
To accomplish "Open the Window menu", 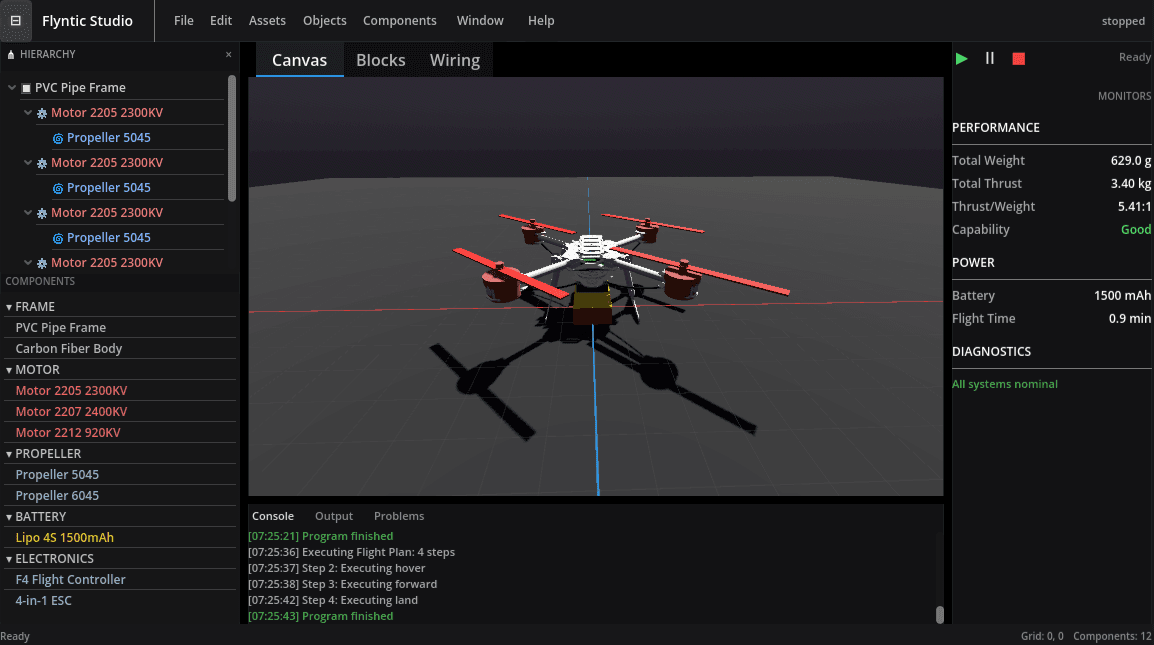I will pos(480,21).
